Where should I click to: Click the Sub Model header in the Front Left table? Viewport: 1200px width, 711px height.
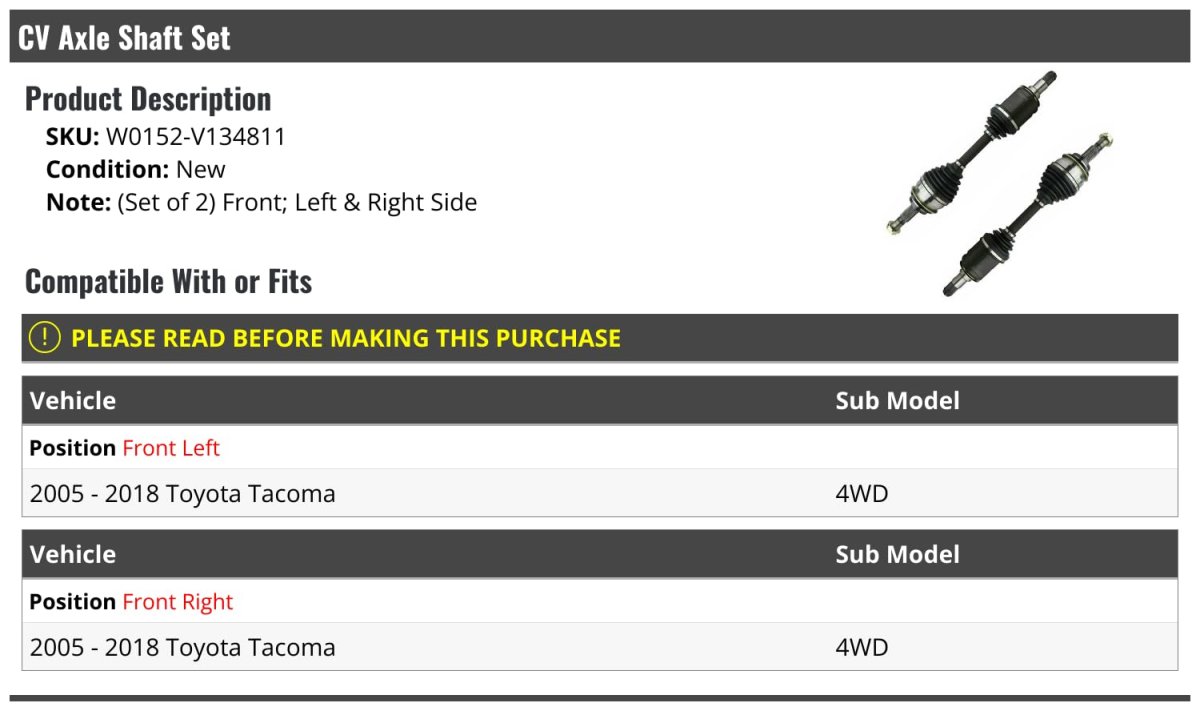pyautogui.click(x=897, y=401)
